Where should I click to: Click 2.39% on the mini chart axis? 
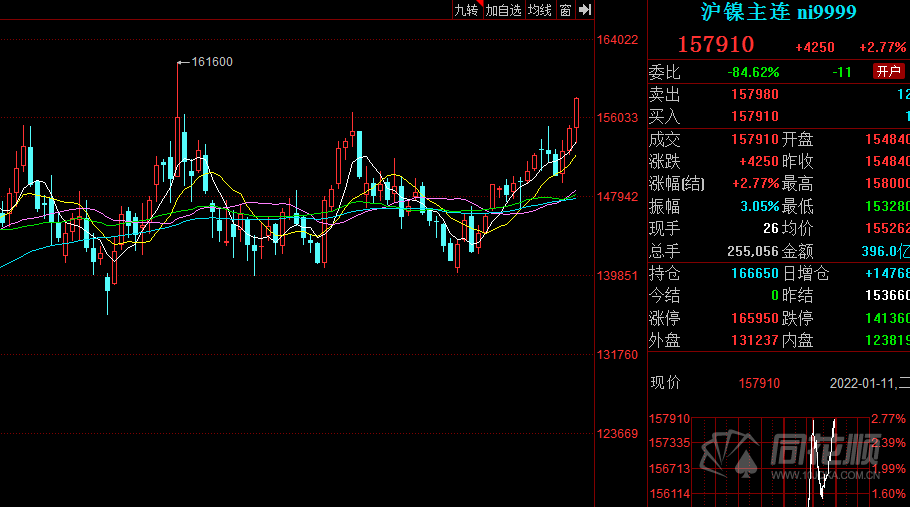pyautogui.click(x=889, y=443)
